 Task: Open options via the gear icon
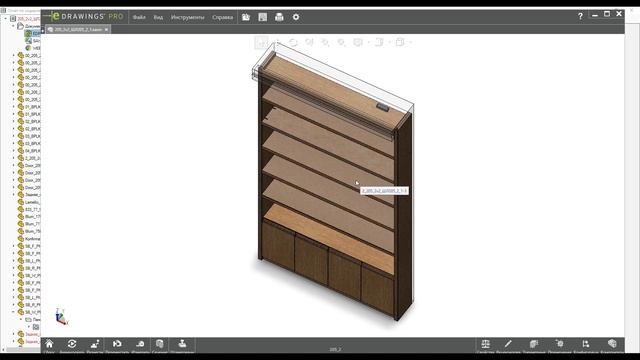pos(296,17)
